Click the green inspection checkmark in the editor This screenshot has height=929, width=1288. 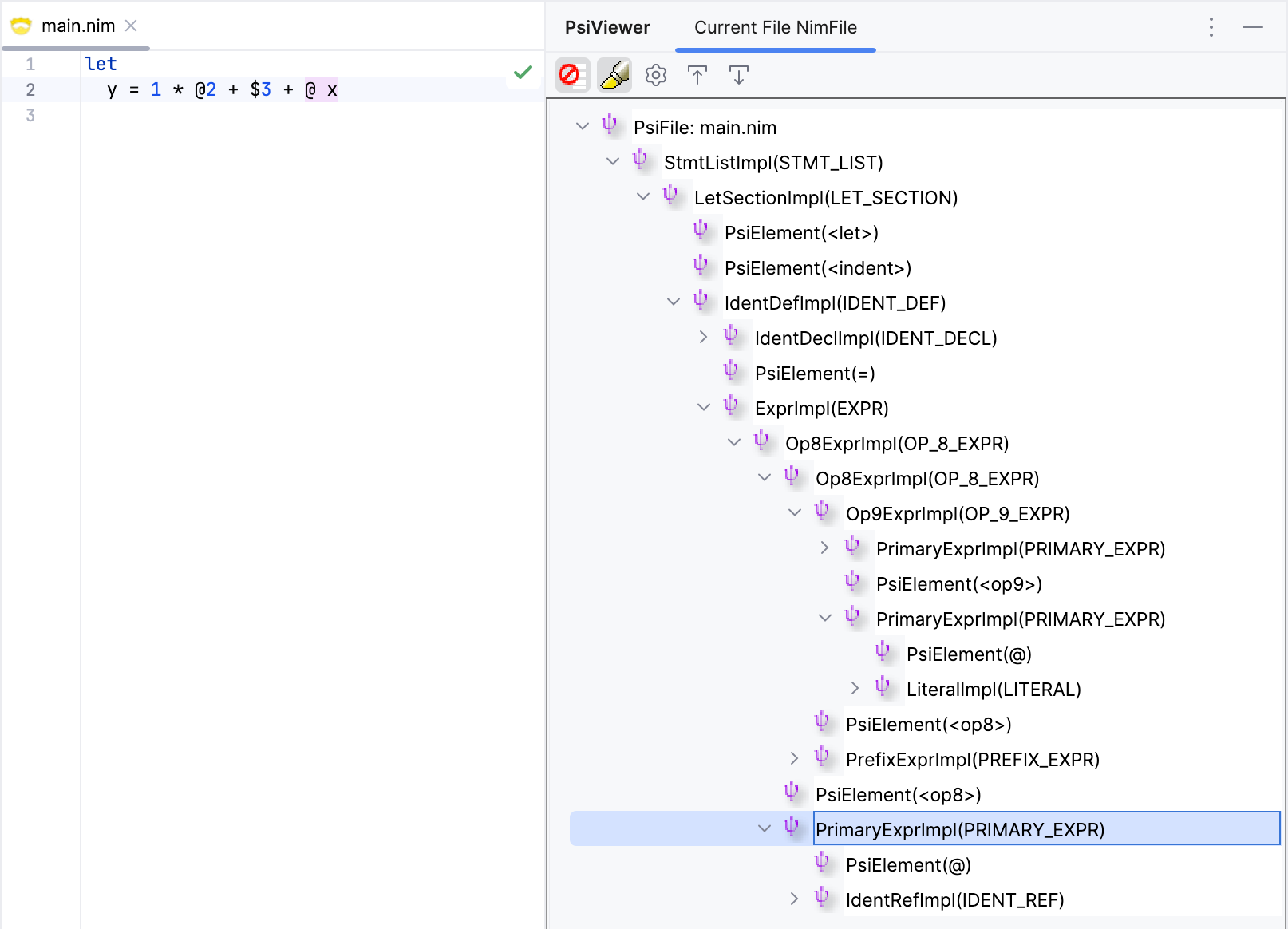pyautogui.click(x=523, y=73)
